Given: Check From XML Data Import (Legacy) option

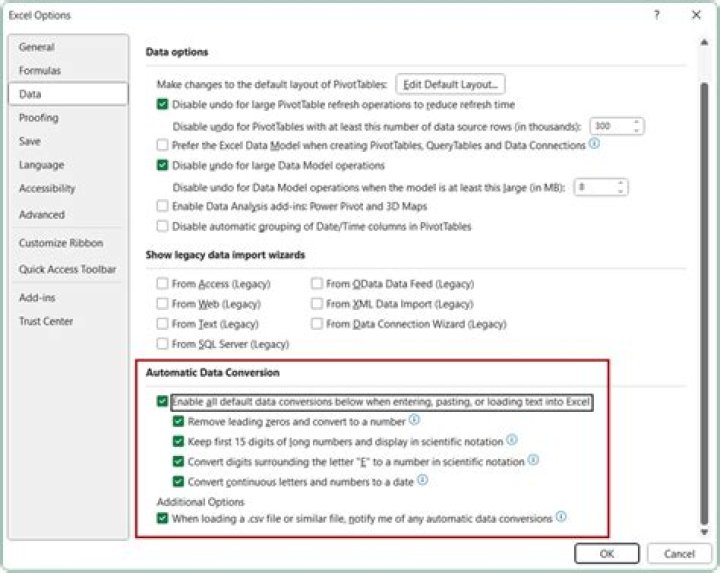Looking at the screenshot, I should click(317, 303).
